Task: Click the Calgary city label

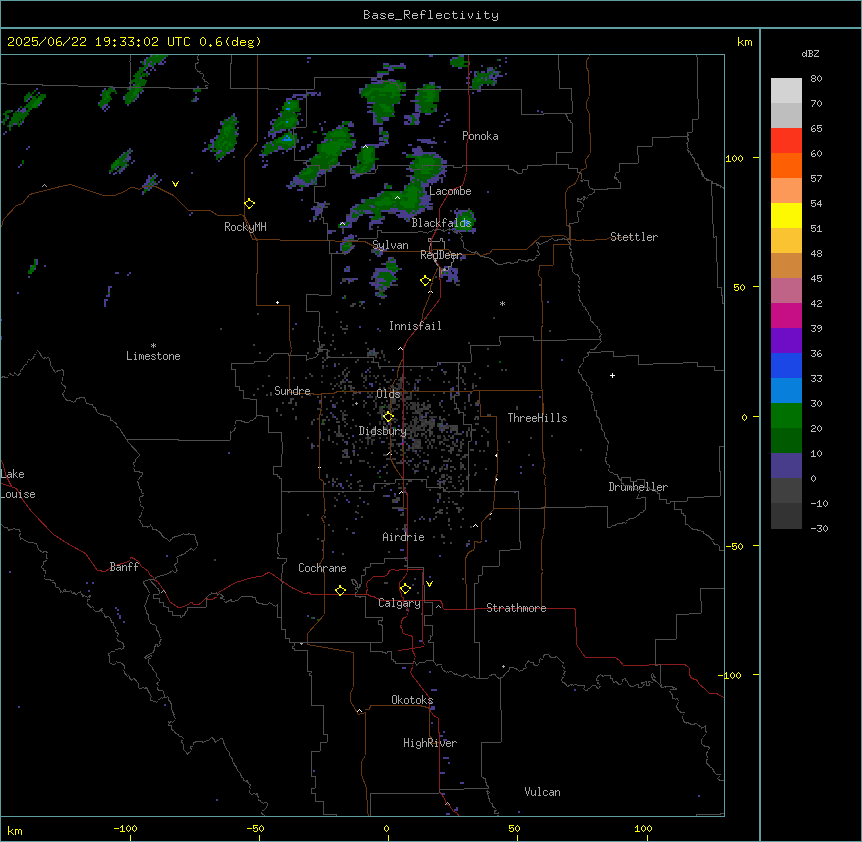Action: coord(399,603)
